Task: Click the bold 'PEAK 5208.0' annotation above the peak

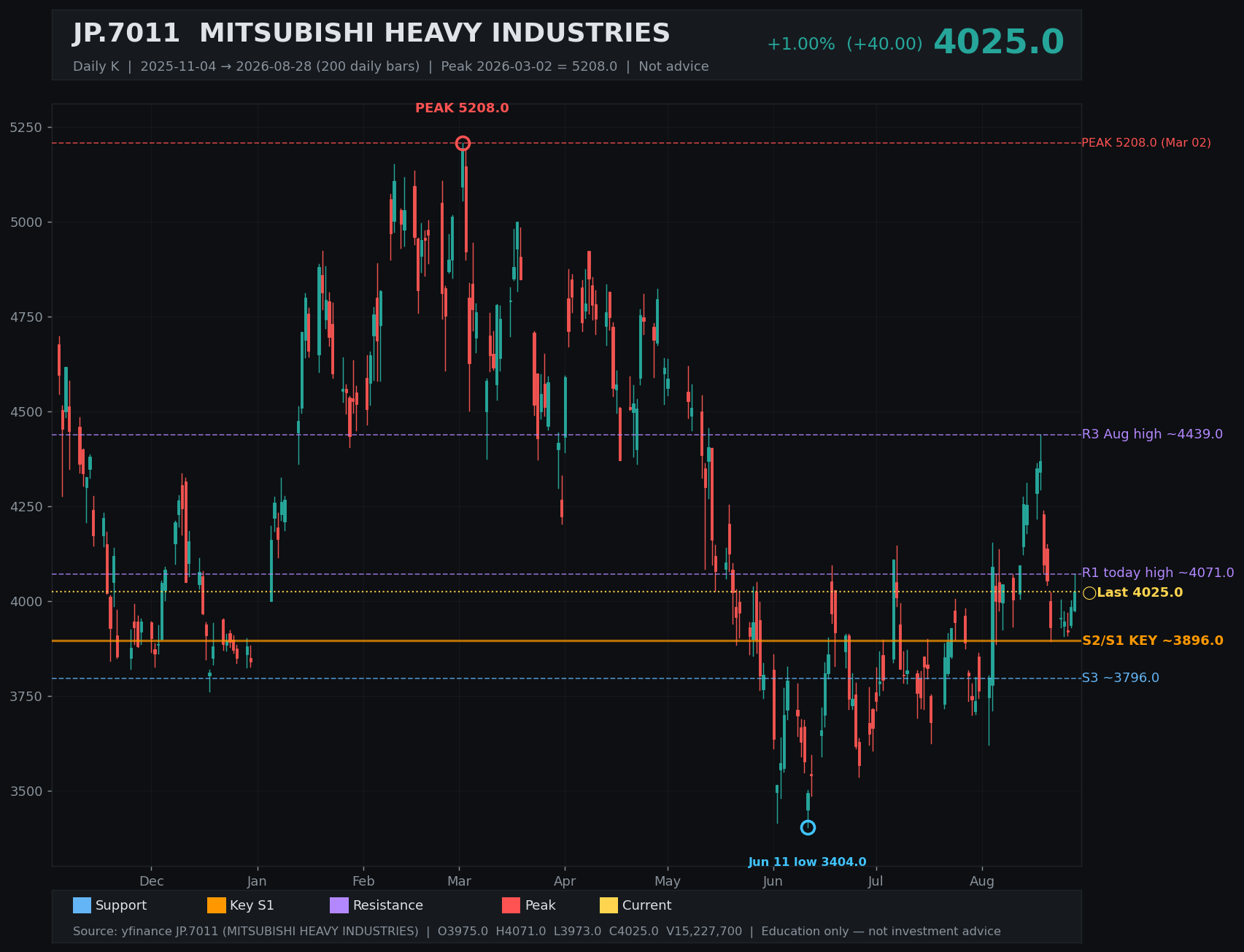Action: click(462, 108)
